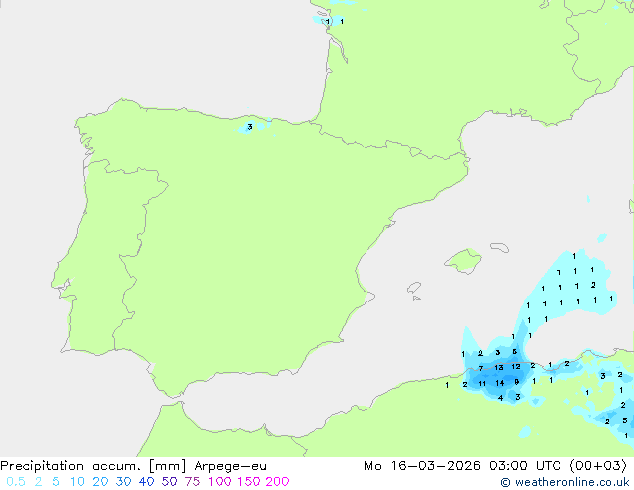
Task: Click the '03:00 UTC' time label
Action: [525, 466]
